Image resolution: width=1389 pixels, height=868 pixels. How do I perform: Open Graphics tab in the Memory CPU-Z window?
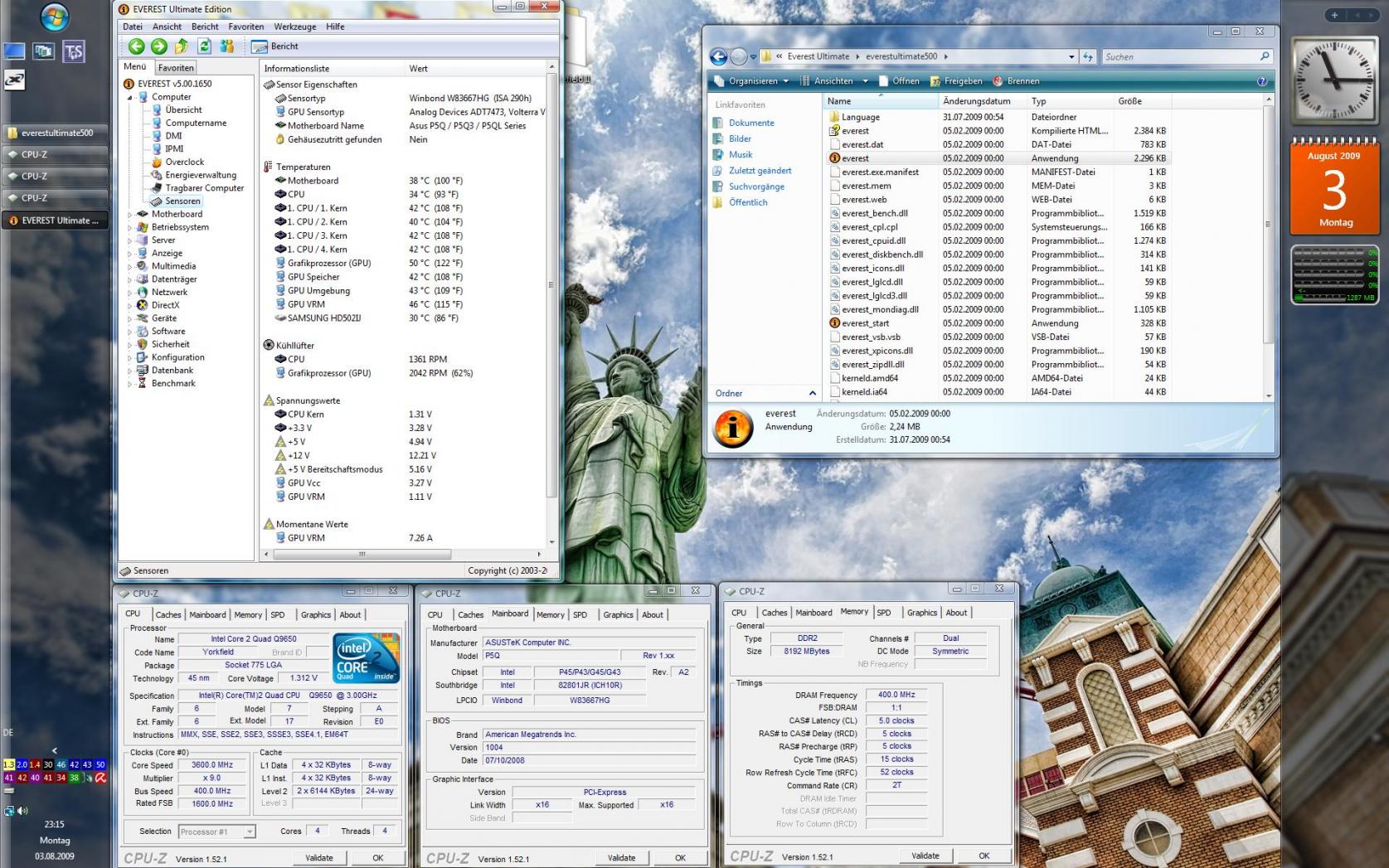tap(922, 613)
